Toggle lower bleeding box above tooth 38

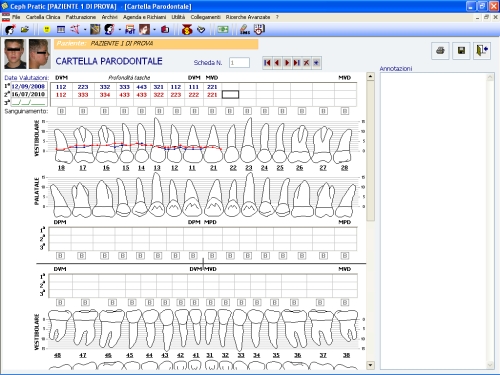click(345, 303)
